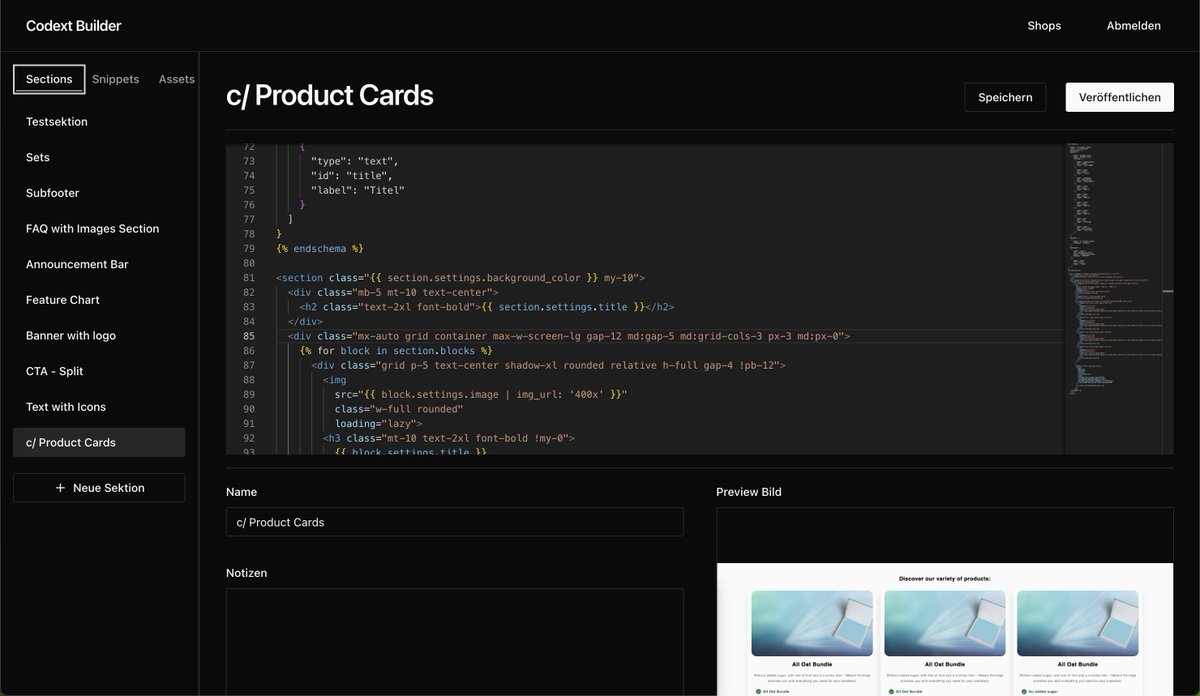1200x696 pixels.
Task: Click the h3 tag code on line 92
Action: tap(449, 439)
